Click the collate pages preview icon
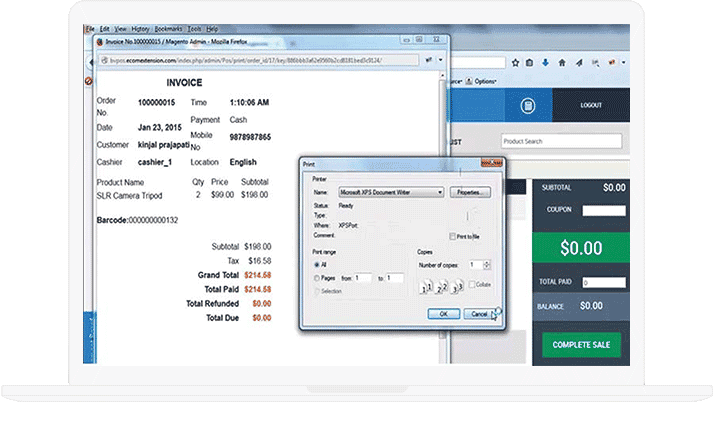 pyautogui.click(x=440, y=288)
